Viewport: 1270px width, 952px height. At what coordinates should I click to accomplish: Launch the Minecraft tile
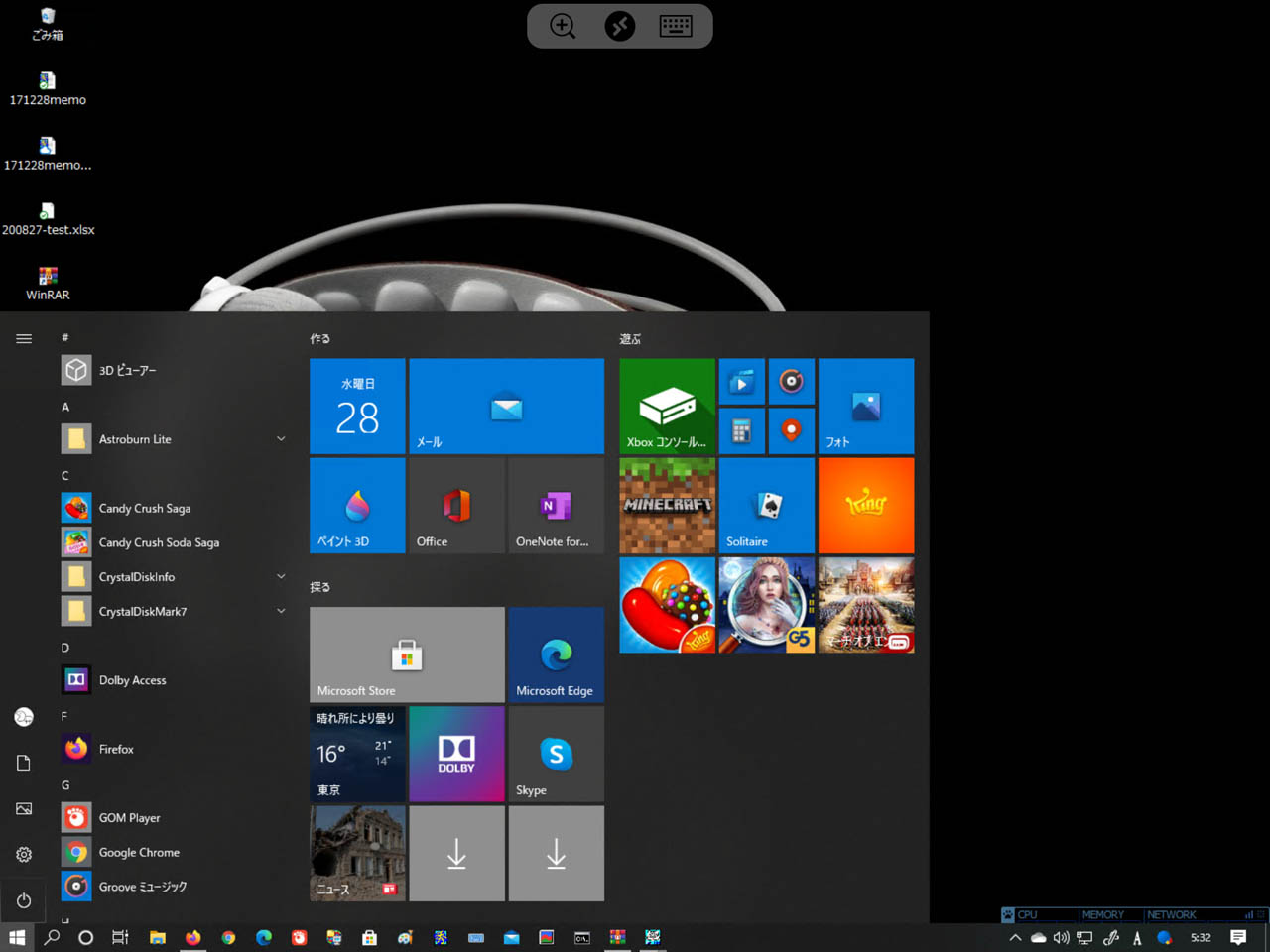(x=667, y=506)
